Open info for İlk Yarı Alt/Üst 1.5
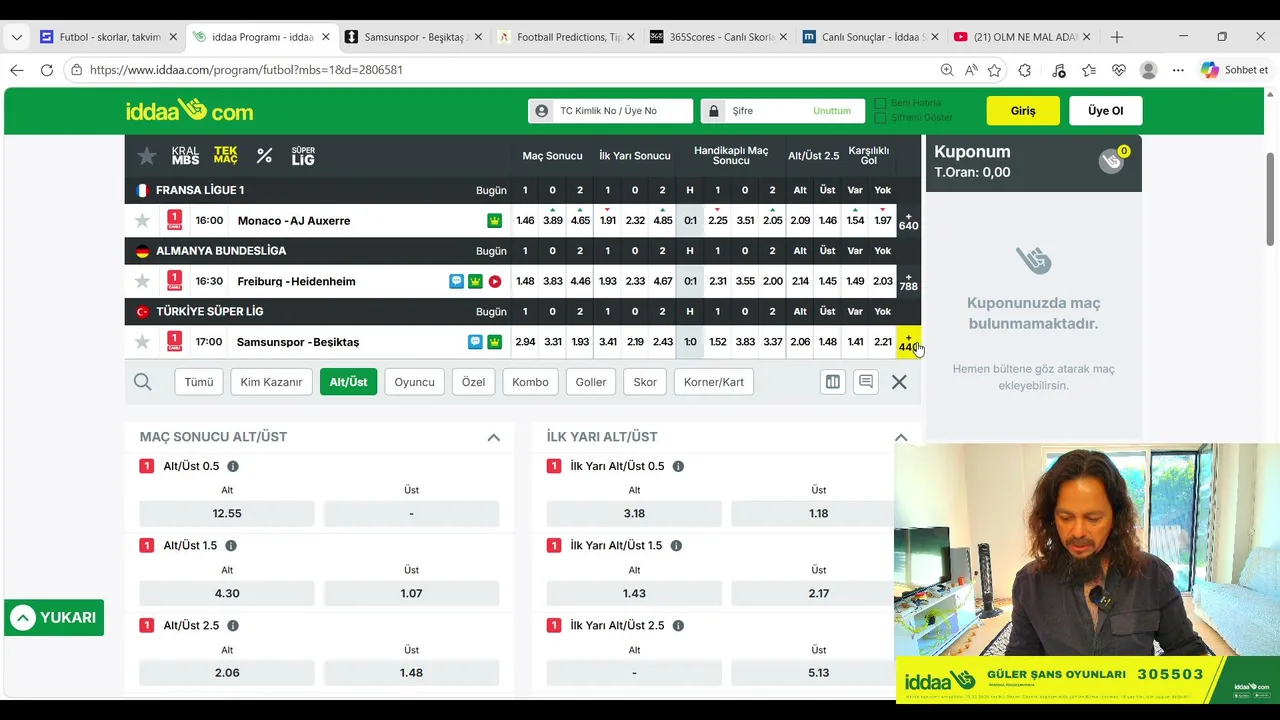The image size is (1280, 720). pos(676,546)
